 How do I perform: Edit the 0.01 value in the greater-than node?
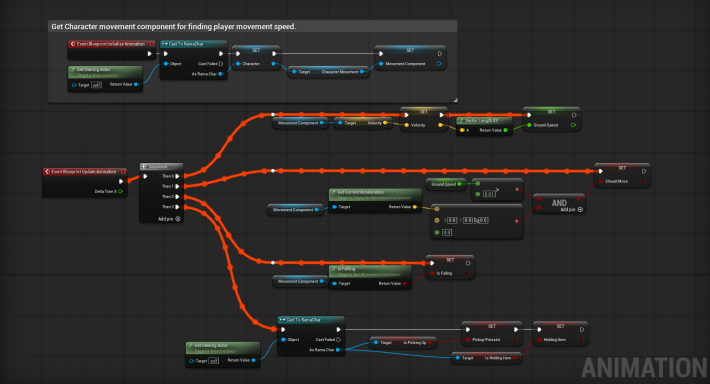pyautogui.click(x=489, y=194)
